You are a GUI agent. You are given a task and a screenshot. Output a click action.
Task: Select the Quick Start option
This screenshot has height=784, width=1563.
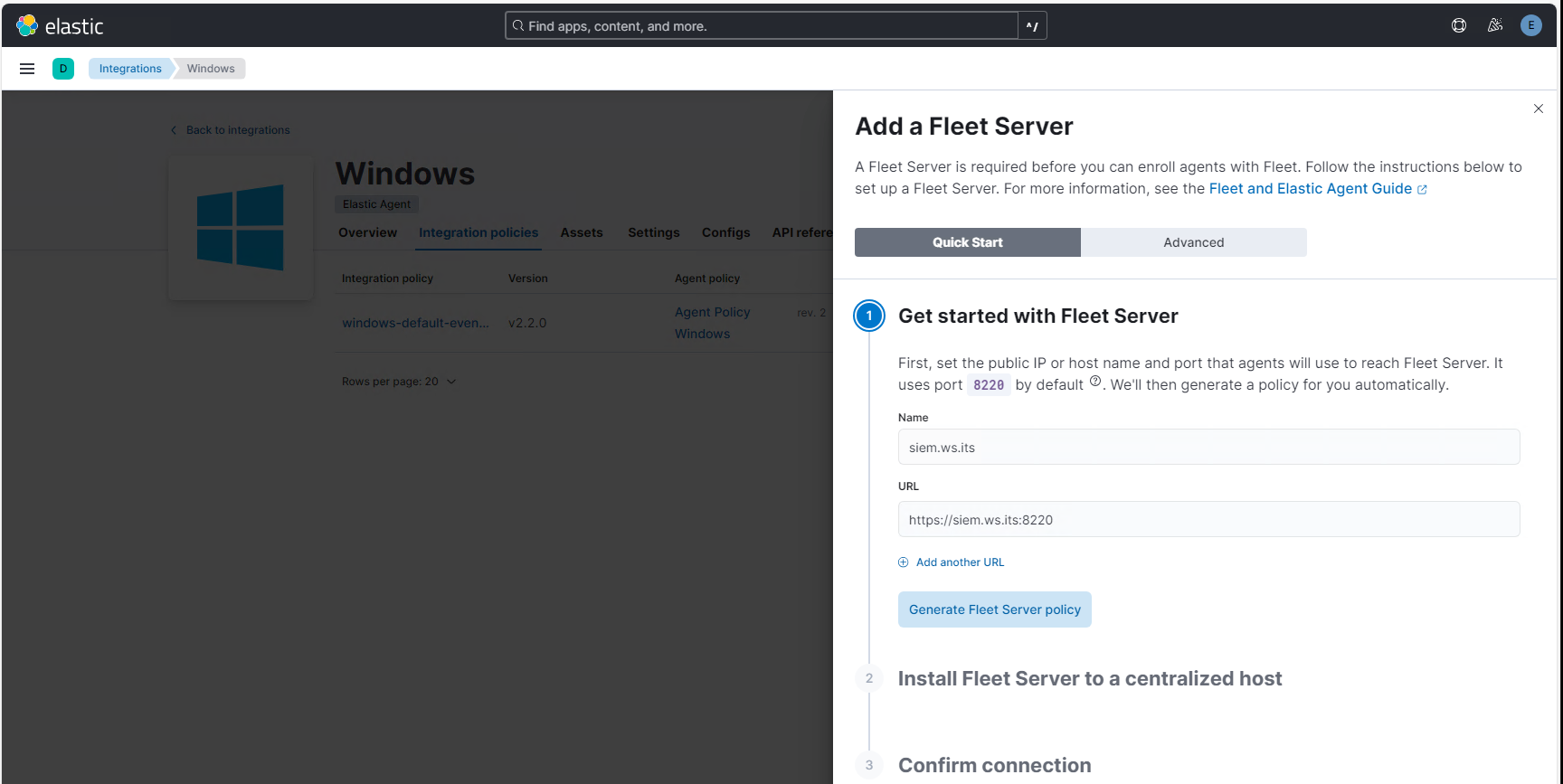click(968, 242)
